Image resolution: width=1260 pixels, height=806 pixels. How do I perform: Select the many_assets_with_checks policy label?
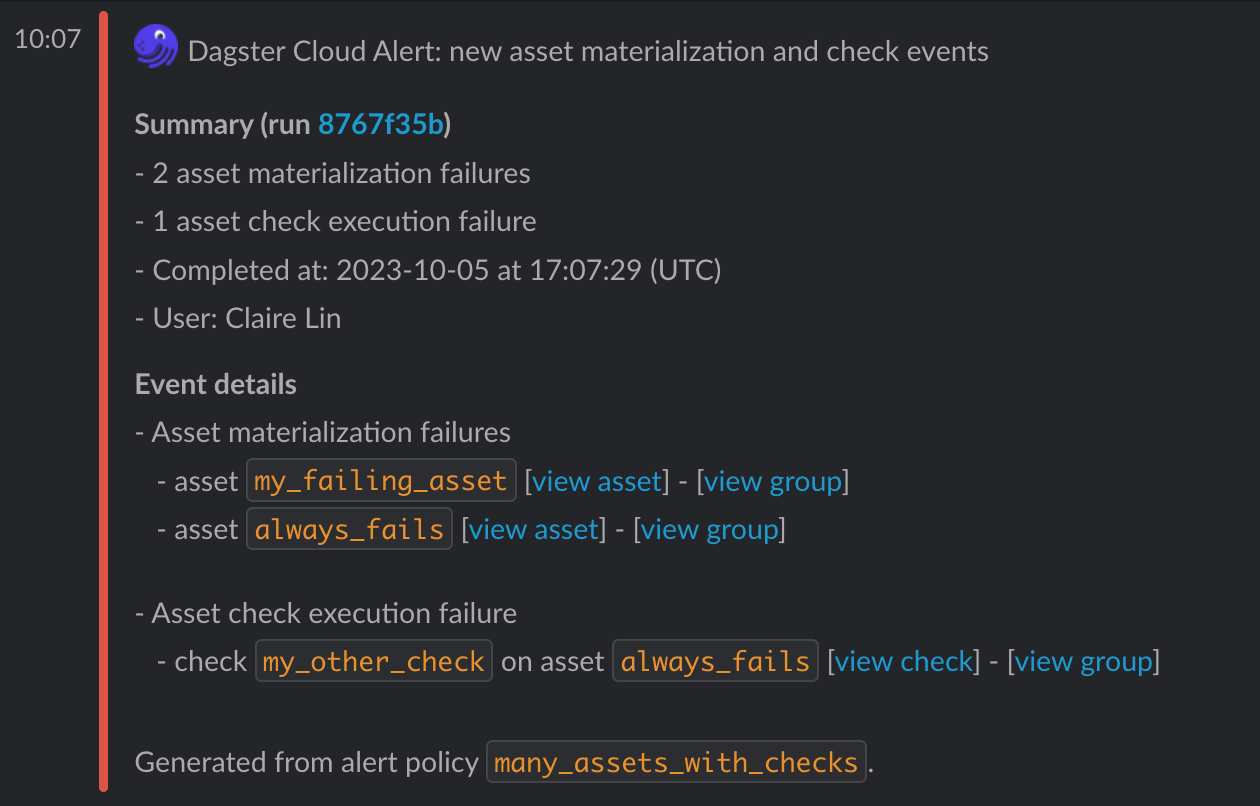click(x=677, y=763)
